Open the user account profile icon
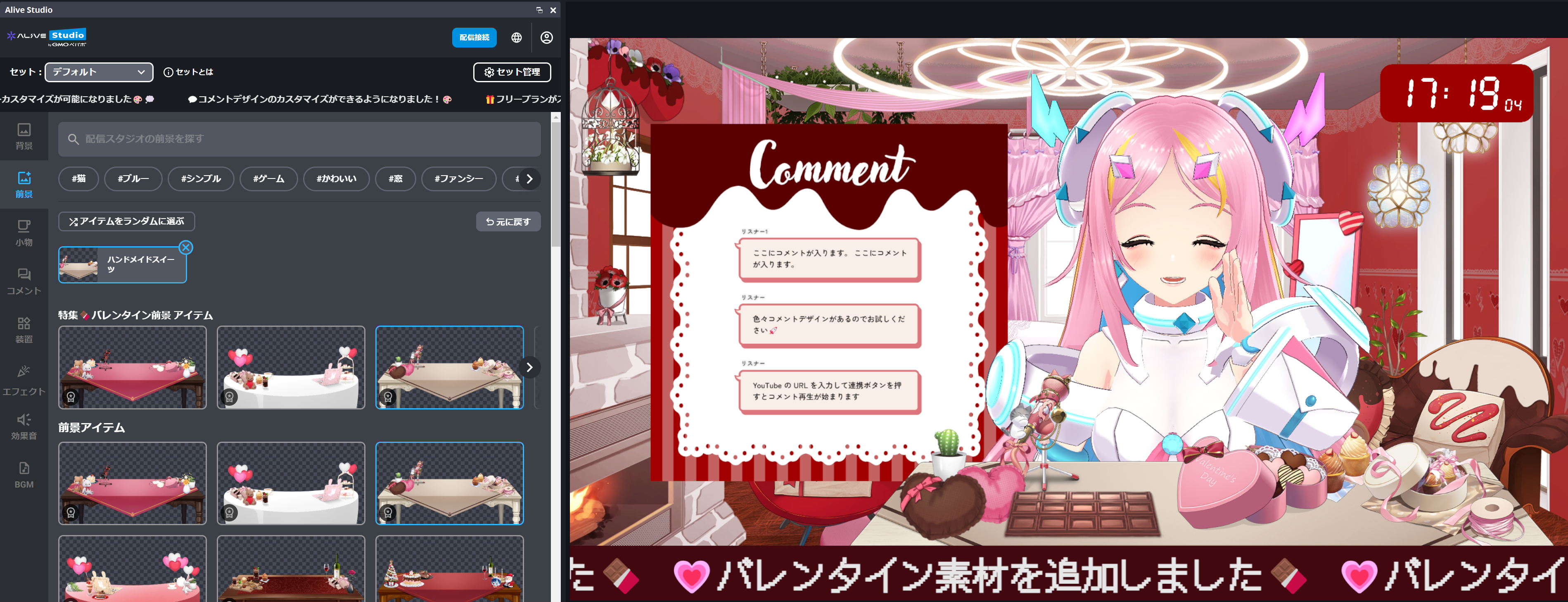The image size is (1568, 602). [546, 38]
